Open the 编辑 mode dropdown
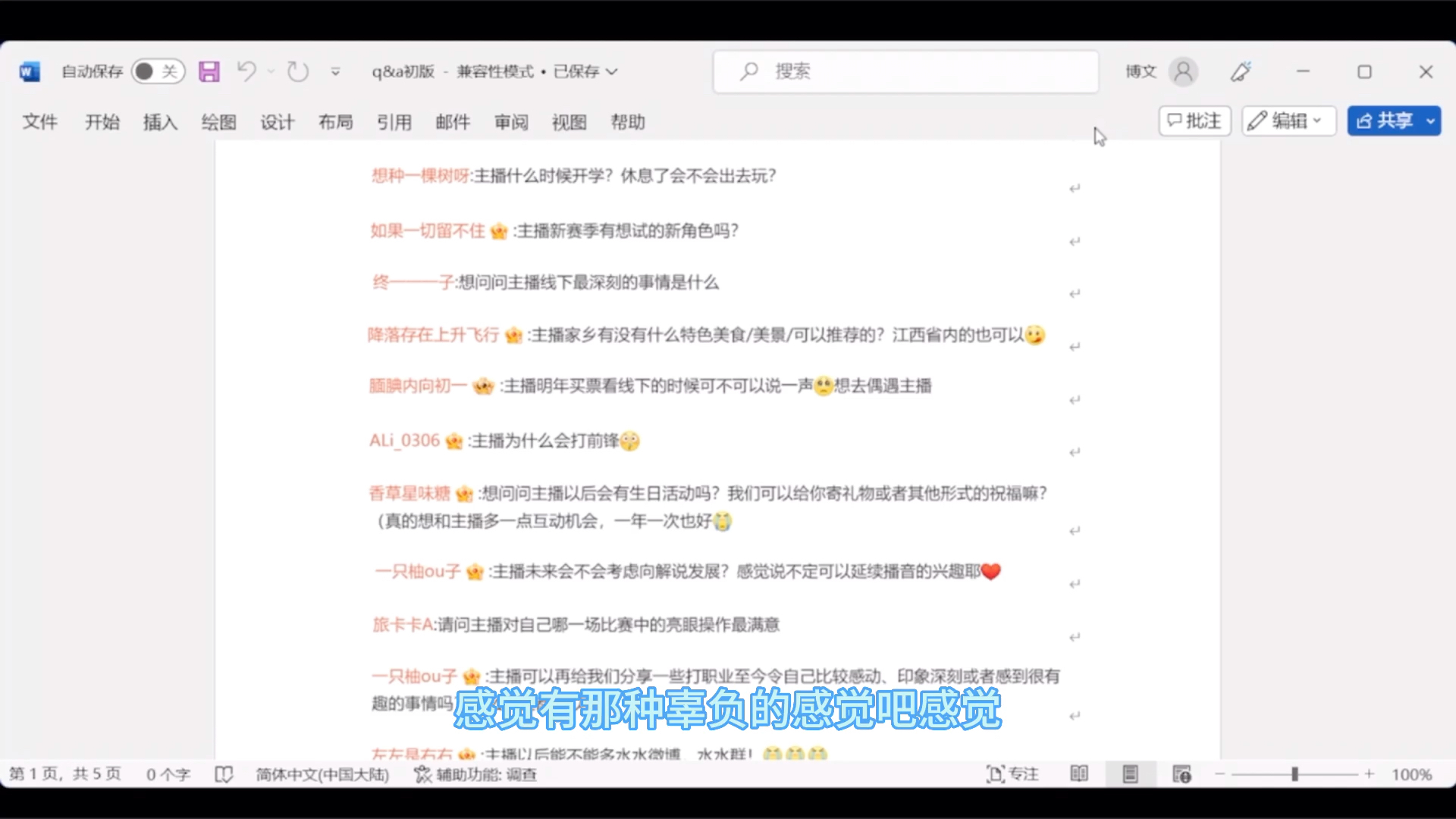 [1288, 121]
